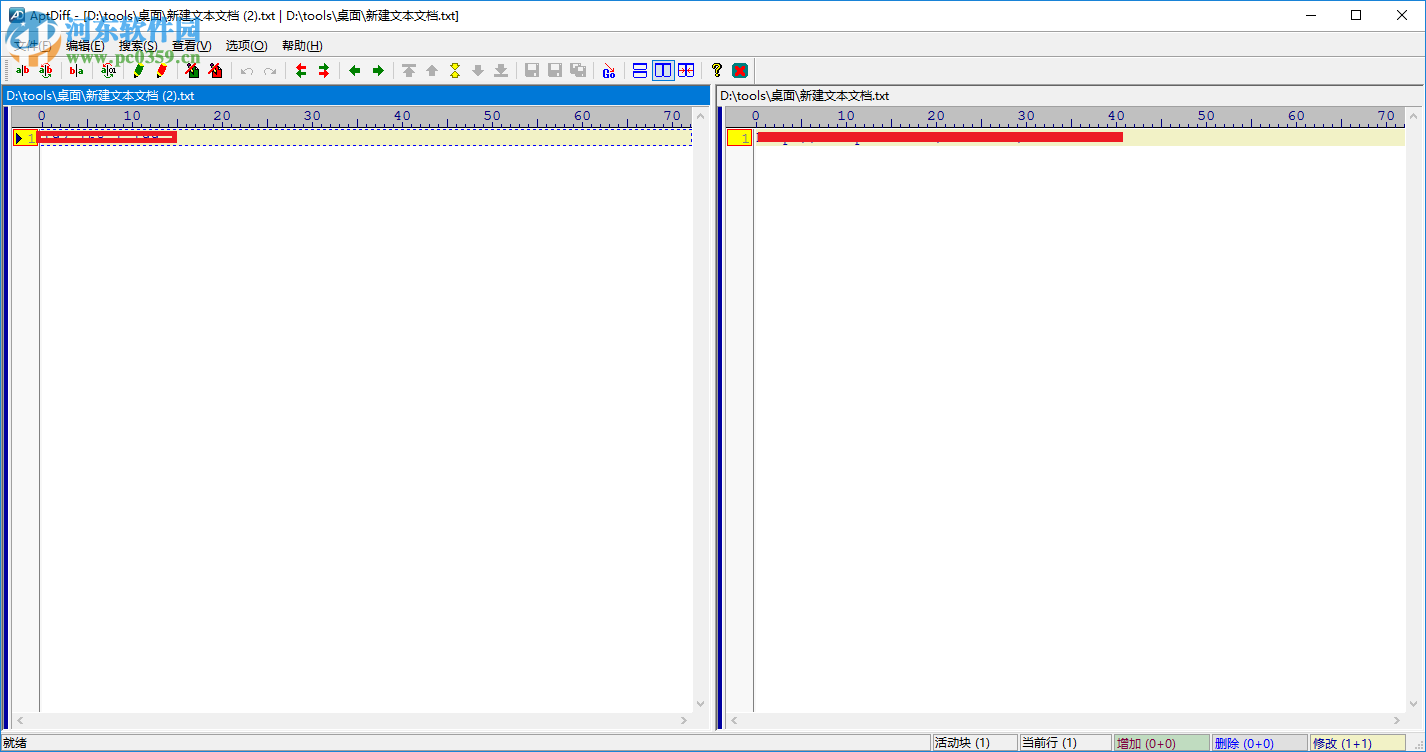Click the crossed-out red toolbar icon

tap(216, 70)
